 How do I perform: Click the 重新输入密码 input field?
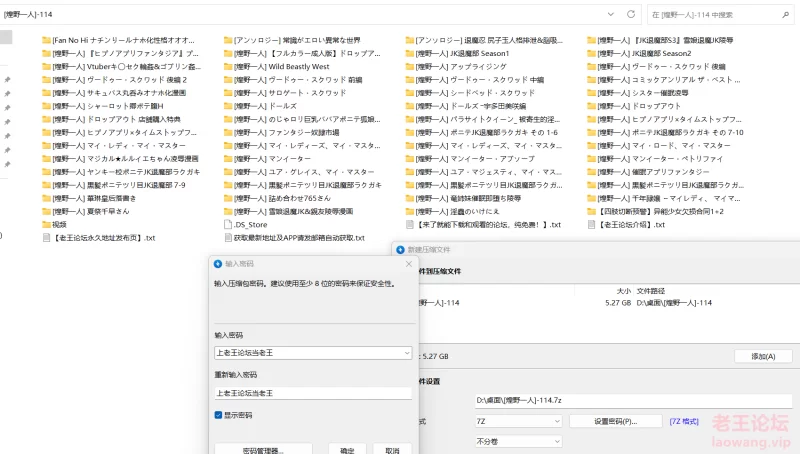[313, 393]
